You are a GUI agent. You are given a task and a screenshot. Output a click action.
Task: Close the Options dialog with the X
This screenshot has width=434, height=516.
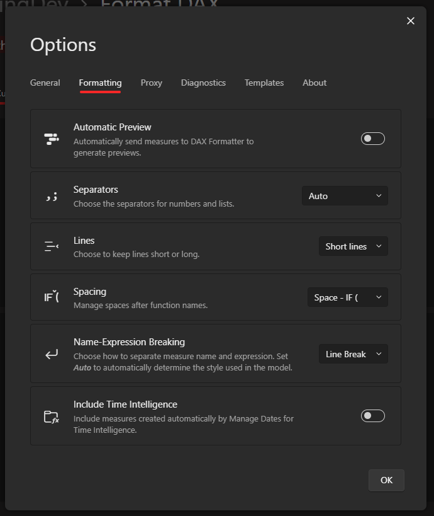[411, 21]
